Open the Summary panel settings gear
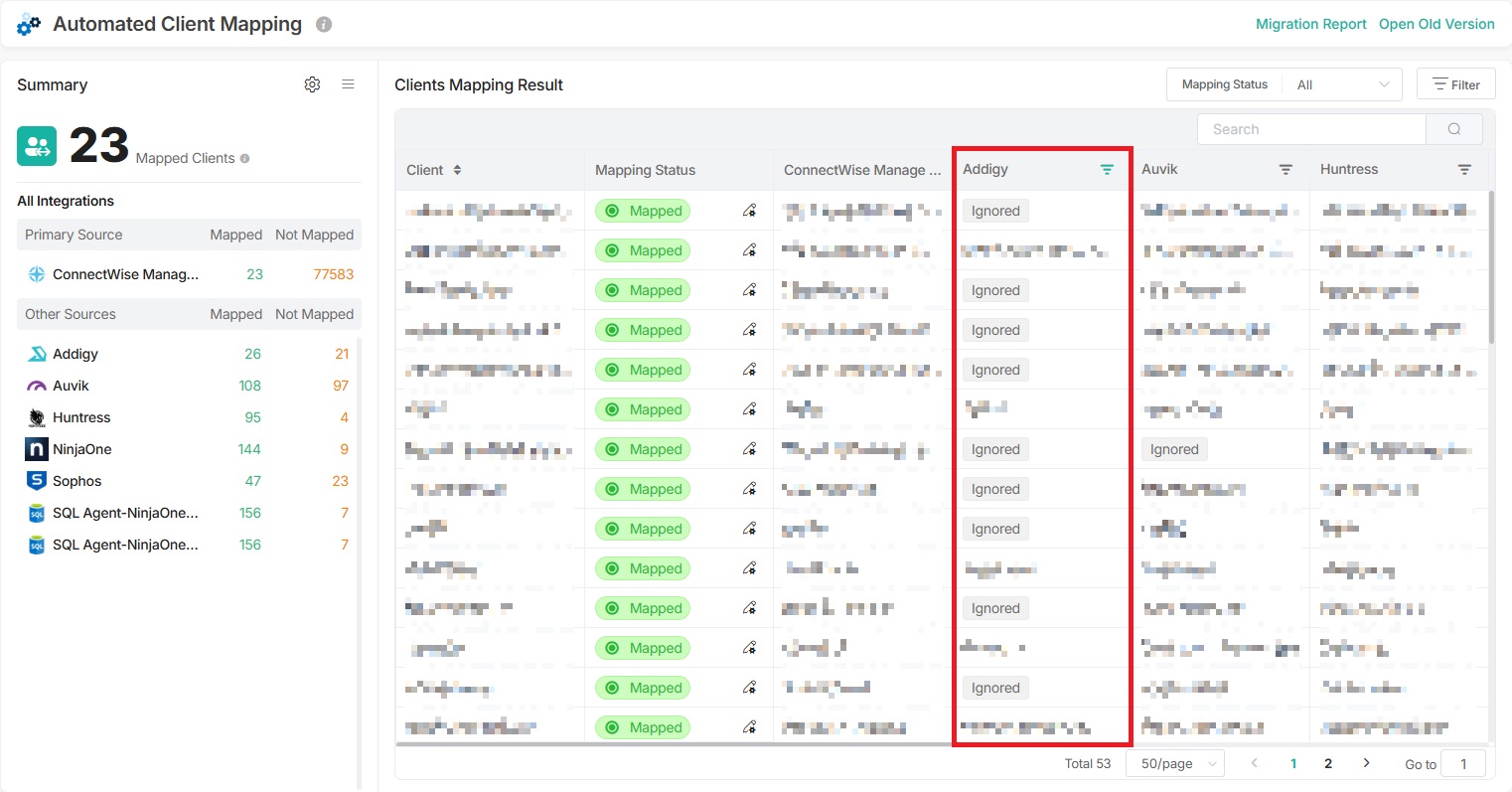The width and height of the screenshot is (1512, 792). pos(312,84)
